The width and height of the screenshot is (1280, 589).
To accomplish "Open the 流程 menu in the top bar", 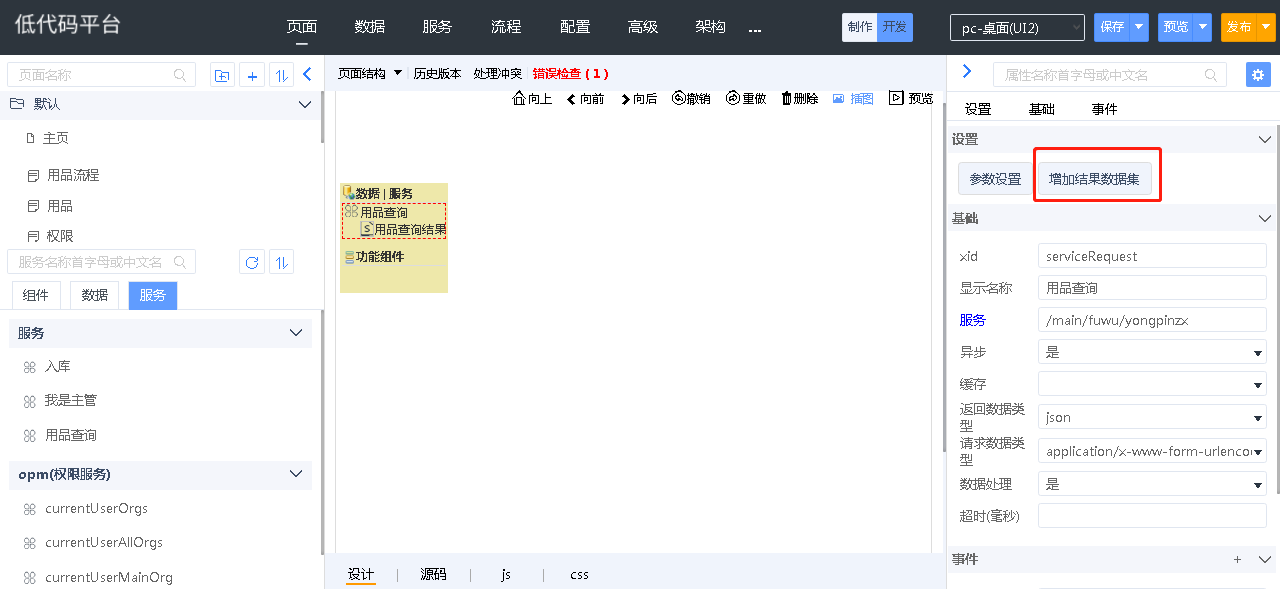I will click(506, 27).
